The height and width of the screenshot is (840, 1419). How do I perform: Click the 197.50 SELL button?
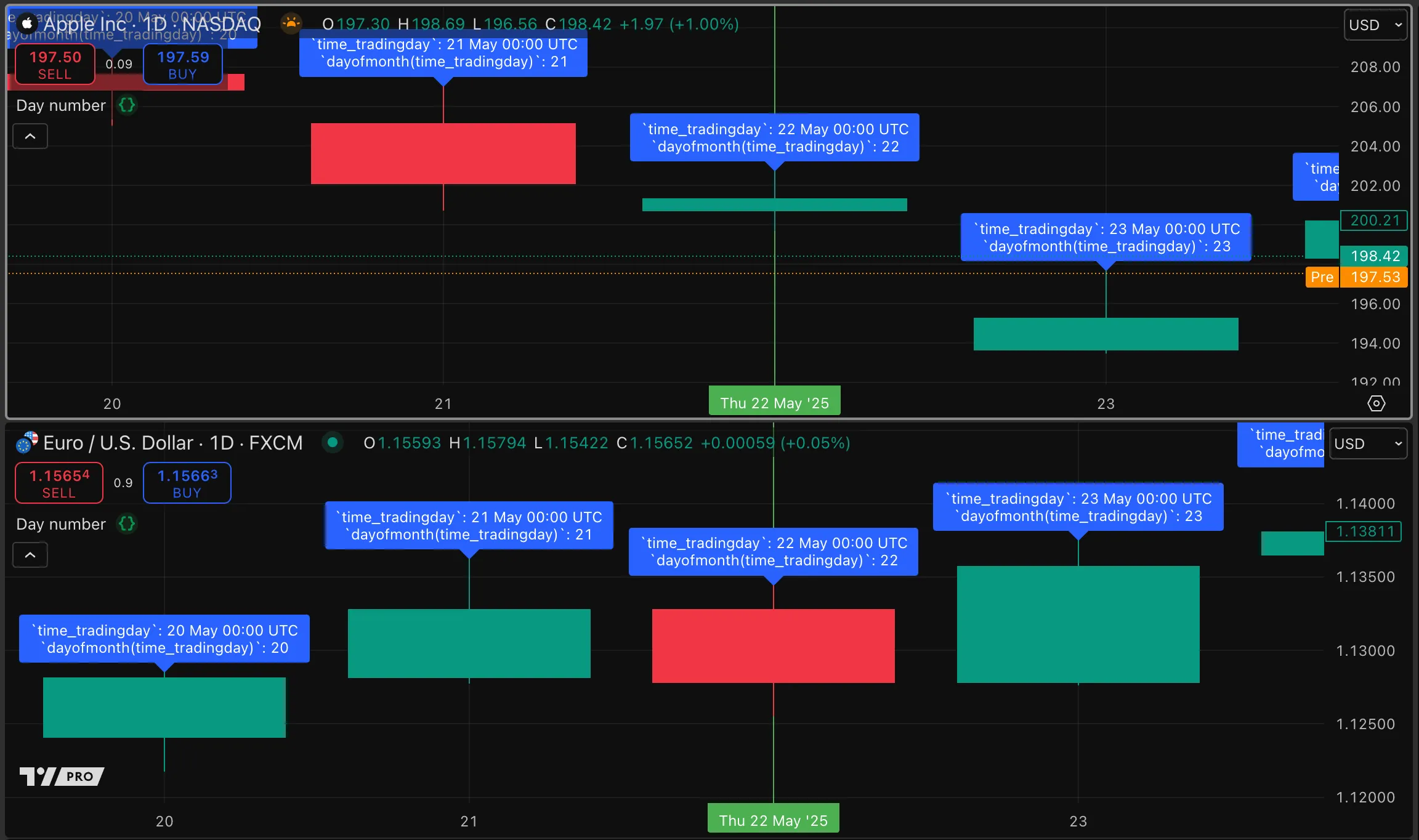pyautogui.click(x=55, y=65)
